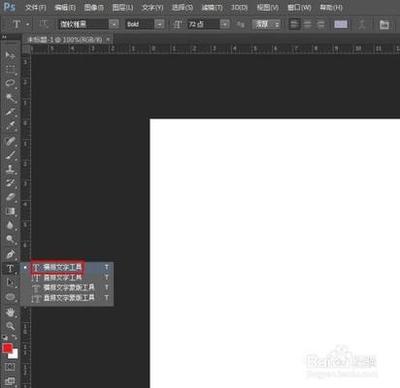
Task: Select the Pen tool
Action: (10, 254)
